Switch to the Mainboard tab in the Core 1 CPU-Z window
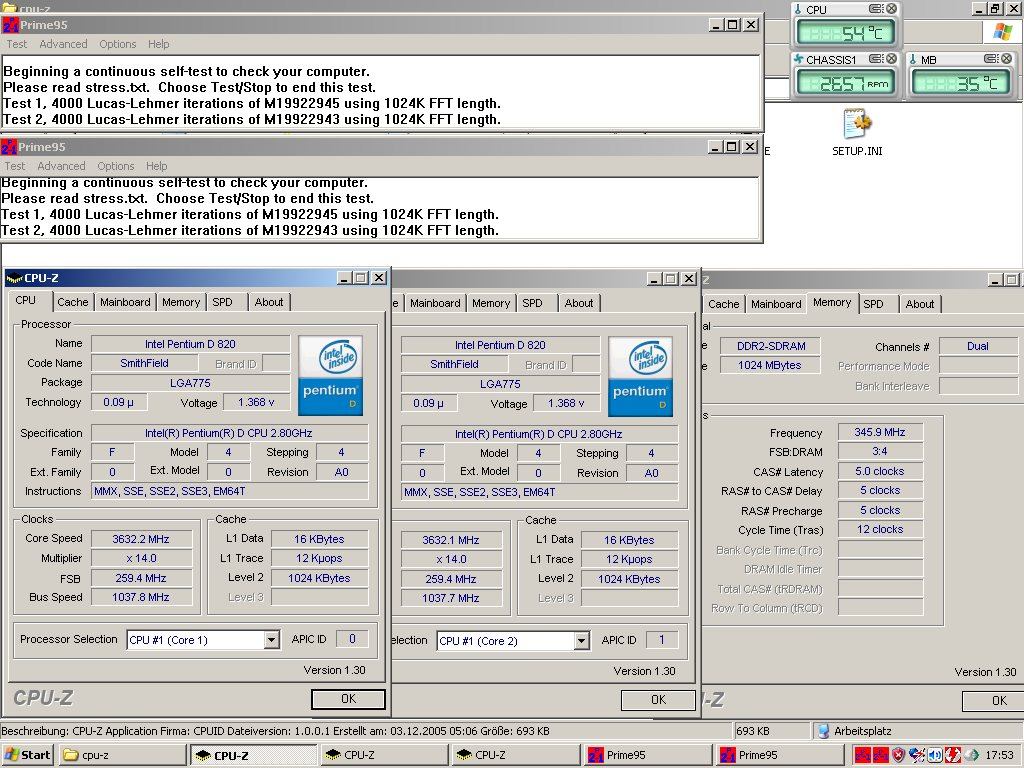1024x768 pixels. (125, 302)
